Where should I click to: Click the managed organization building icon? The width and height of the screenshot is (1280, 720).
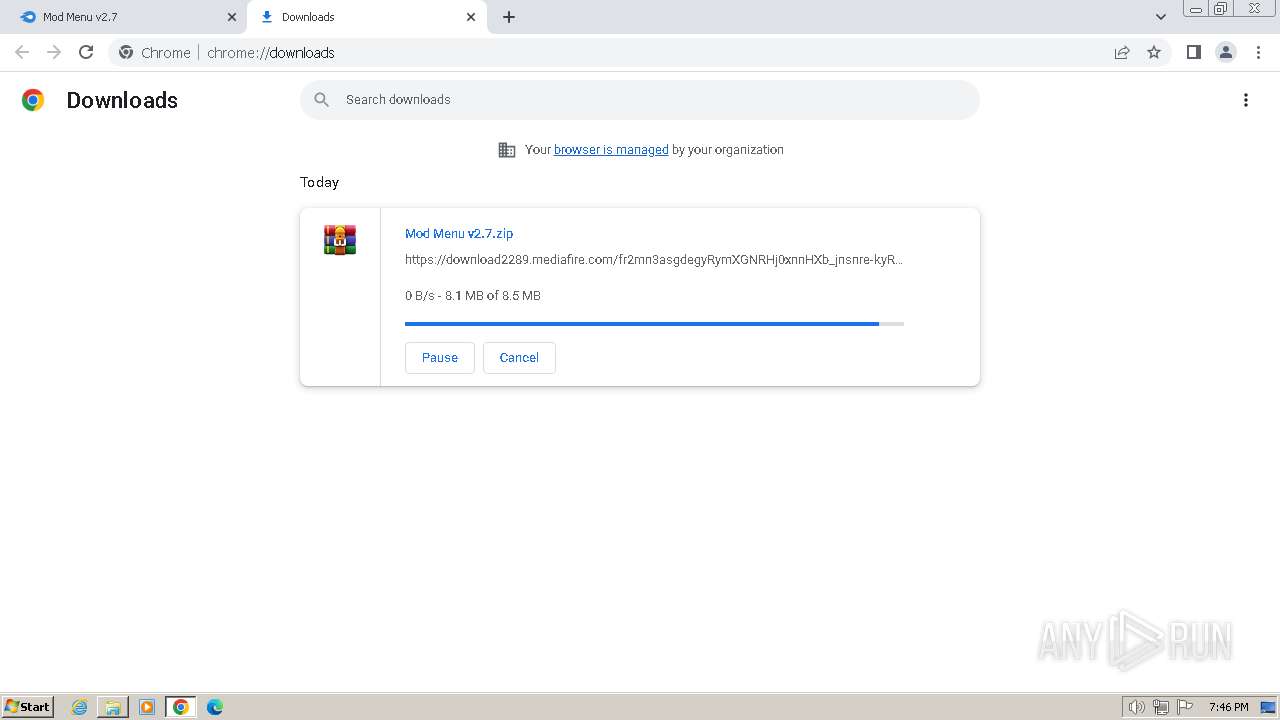click(x=507, y=150)
